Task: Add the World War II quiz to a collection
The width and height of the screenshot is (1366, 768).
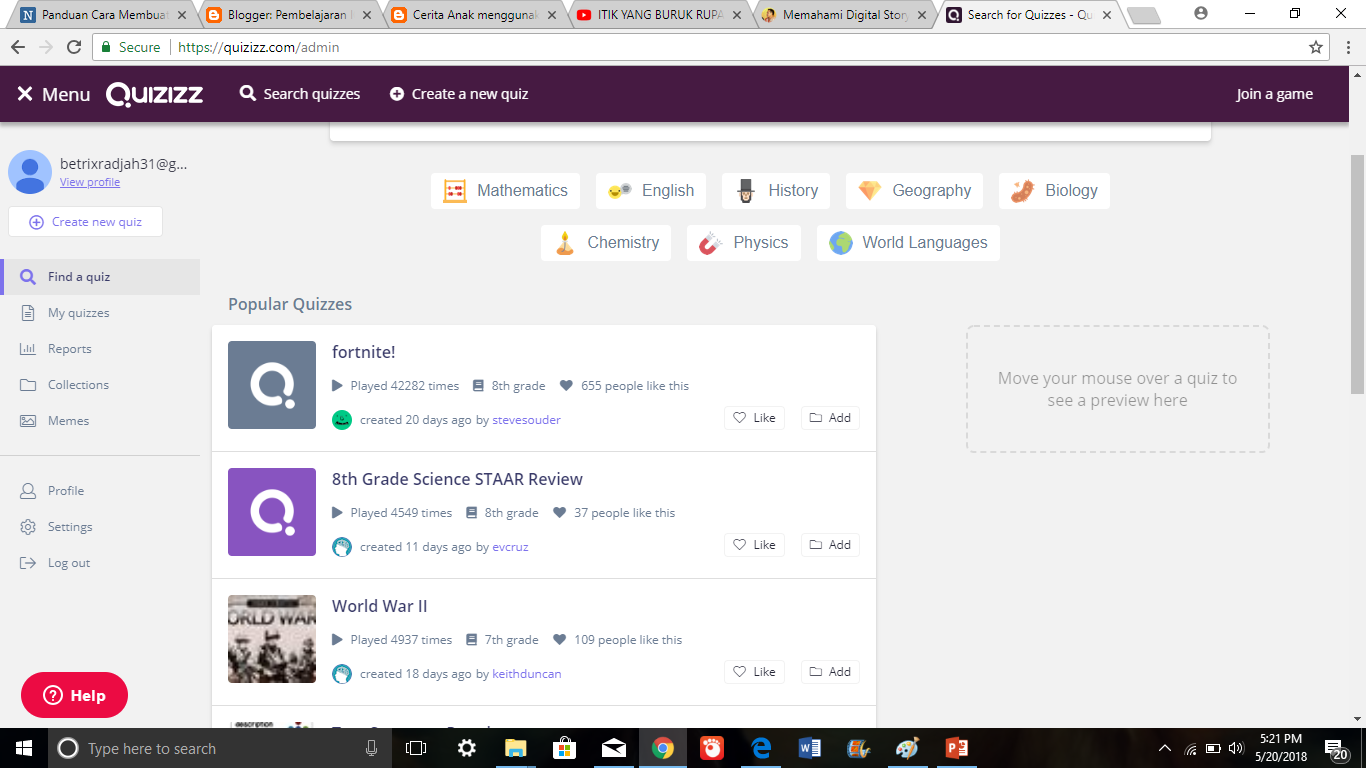Action: (x=830, y=672)
